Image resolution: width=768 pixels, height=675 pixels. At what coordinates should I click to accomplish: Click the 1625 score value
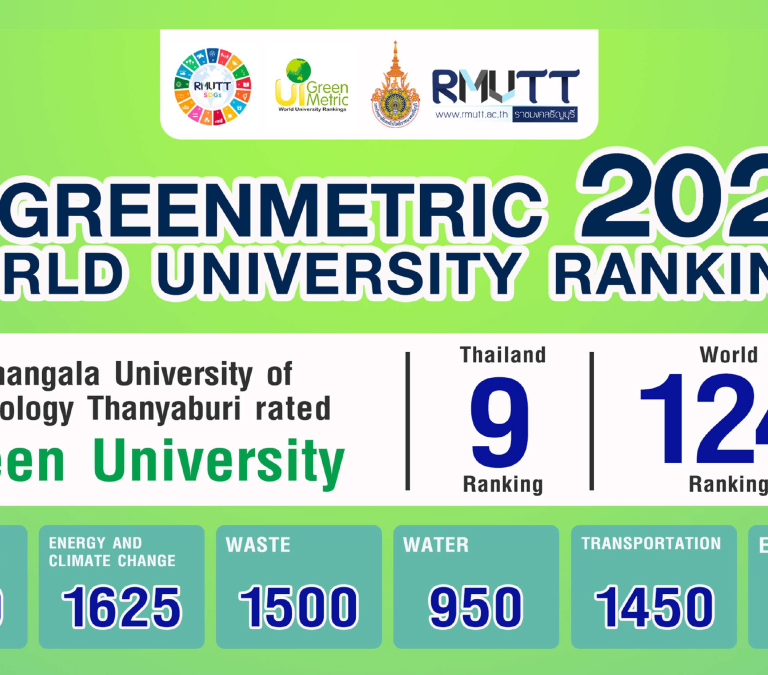[121, 607]
